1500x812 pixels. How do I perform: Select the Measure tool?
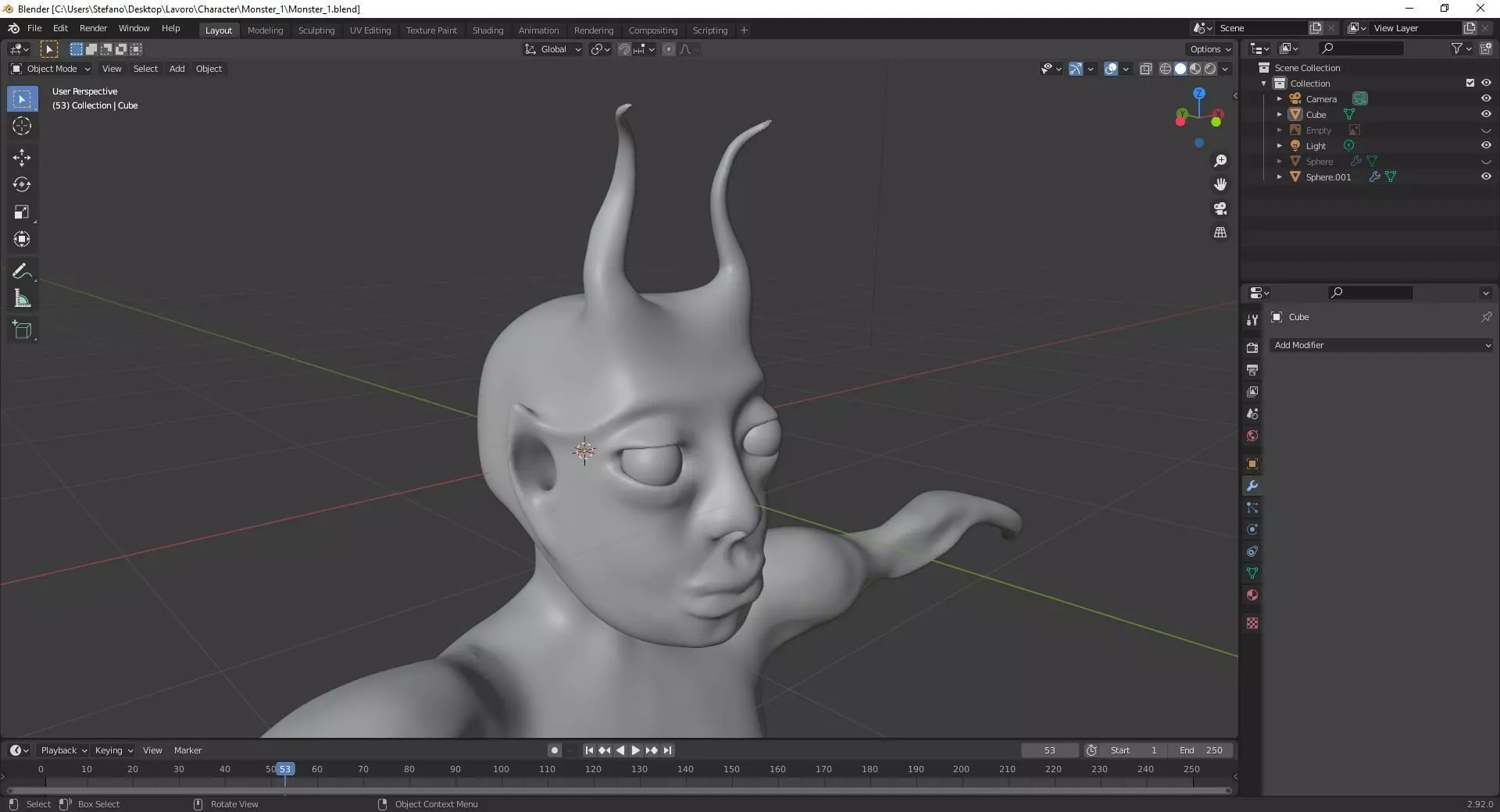[x=22, y=299]
